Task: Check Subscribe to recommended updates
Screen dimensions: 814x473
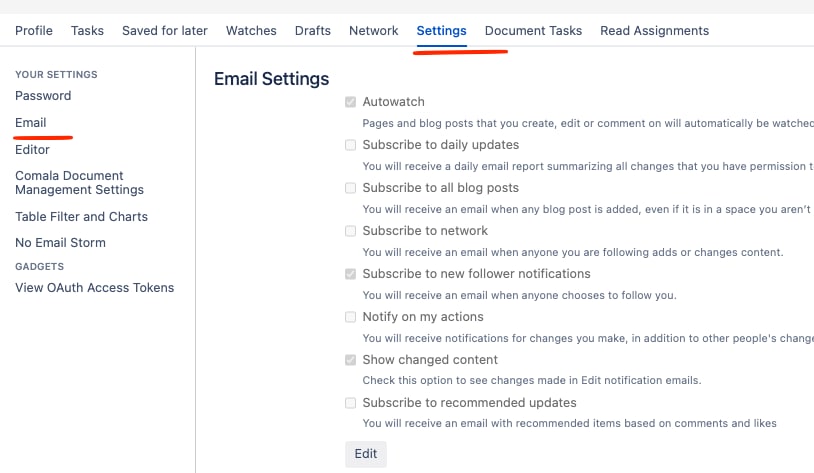Action: coord(350,403)
